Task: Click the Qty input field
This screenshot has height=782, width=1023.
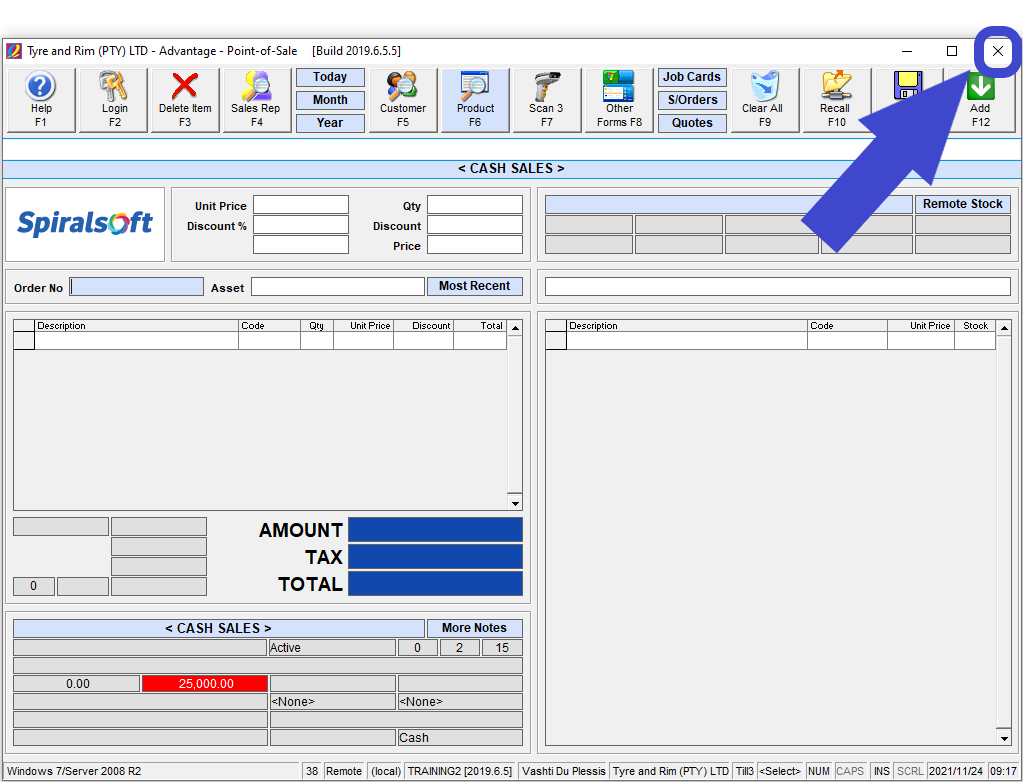Action: [475, 205]
